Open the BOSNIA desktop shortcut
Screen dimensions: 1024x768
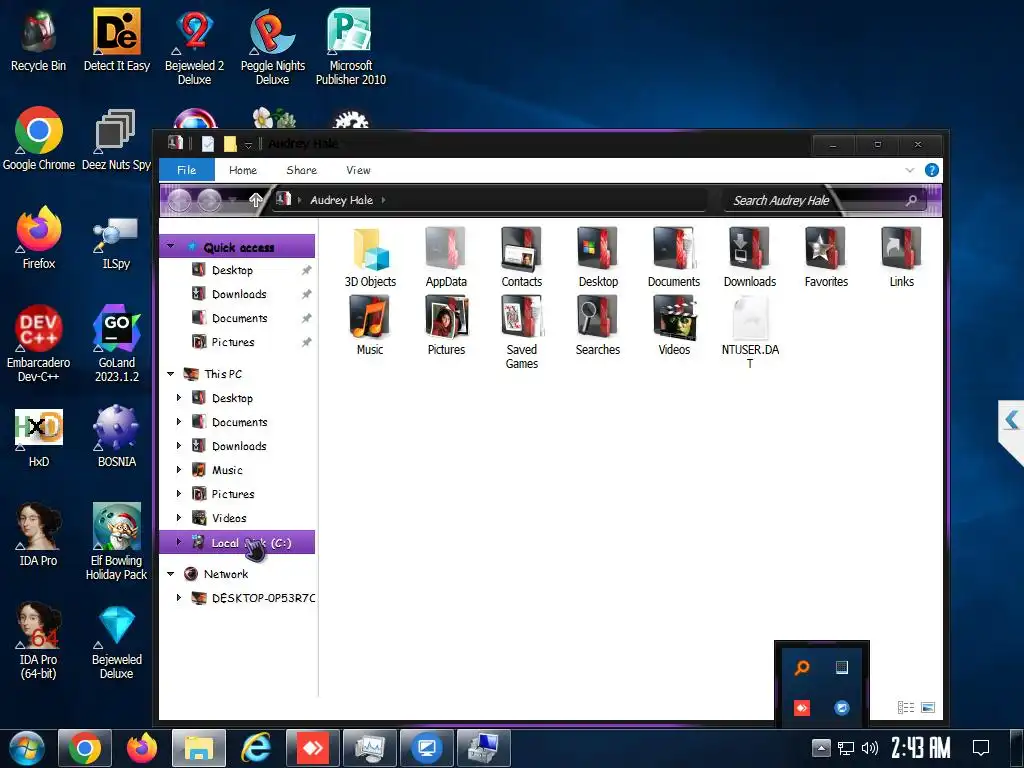click(116, 436)
